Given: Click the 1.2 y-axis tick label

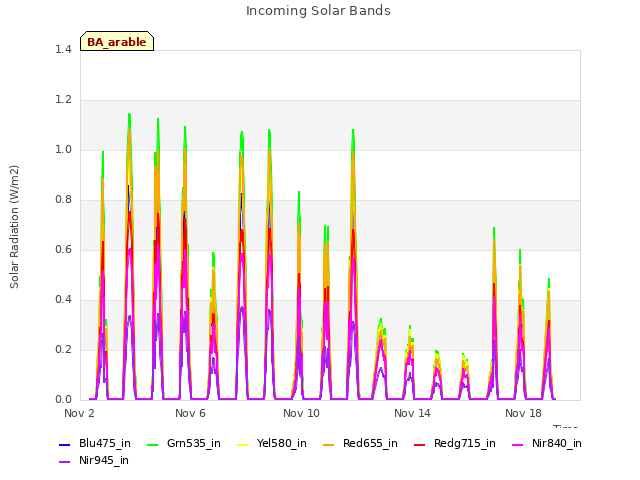Looking at the screenshot, I should click(x=63, y=100).
